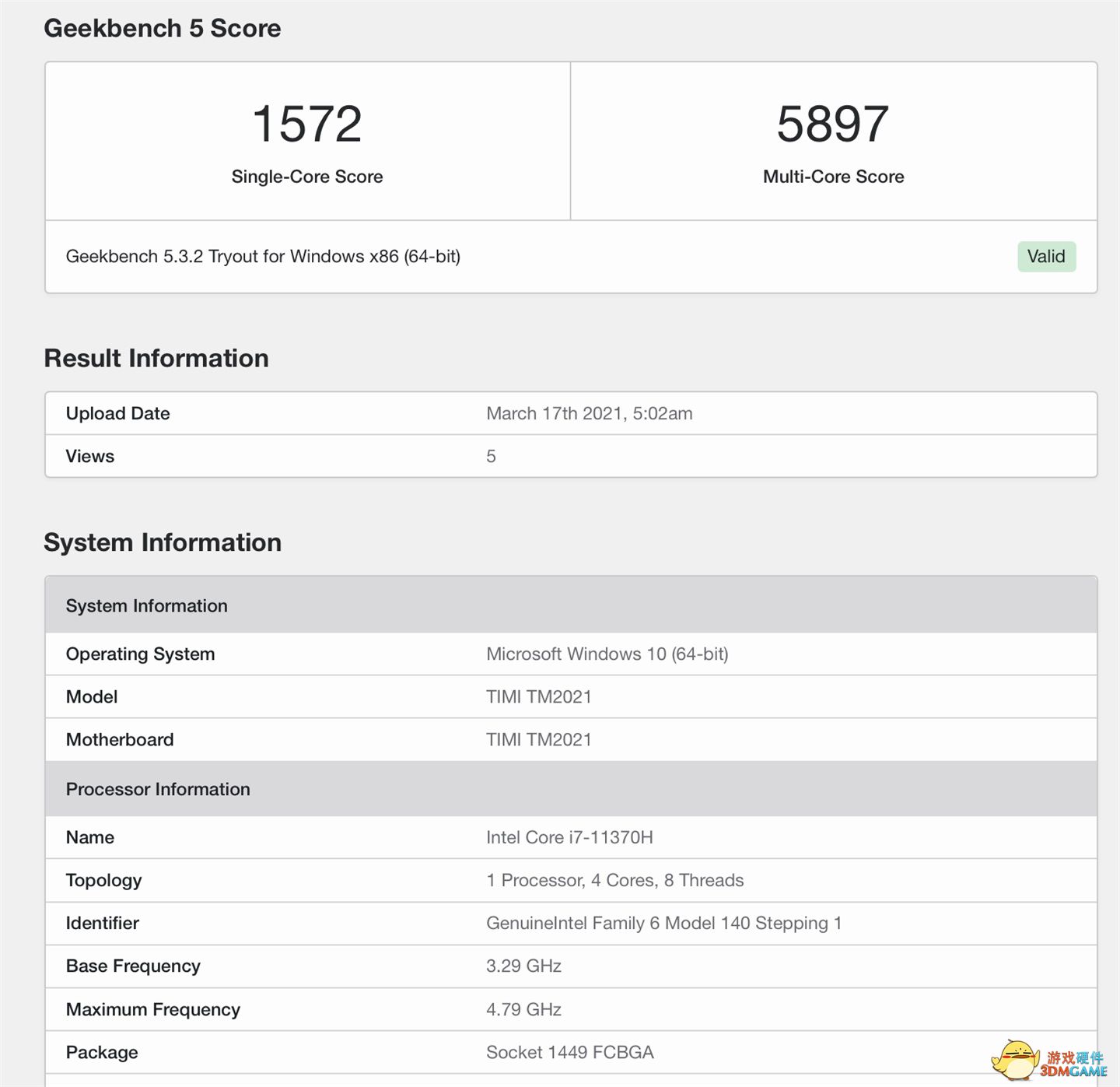Select the Microsoft Windows 10 (64-bit) value
The width and height of the screenshot is (1120, 1087).
coord(607,654)
